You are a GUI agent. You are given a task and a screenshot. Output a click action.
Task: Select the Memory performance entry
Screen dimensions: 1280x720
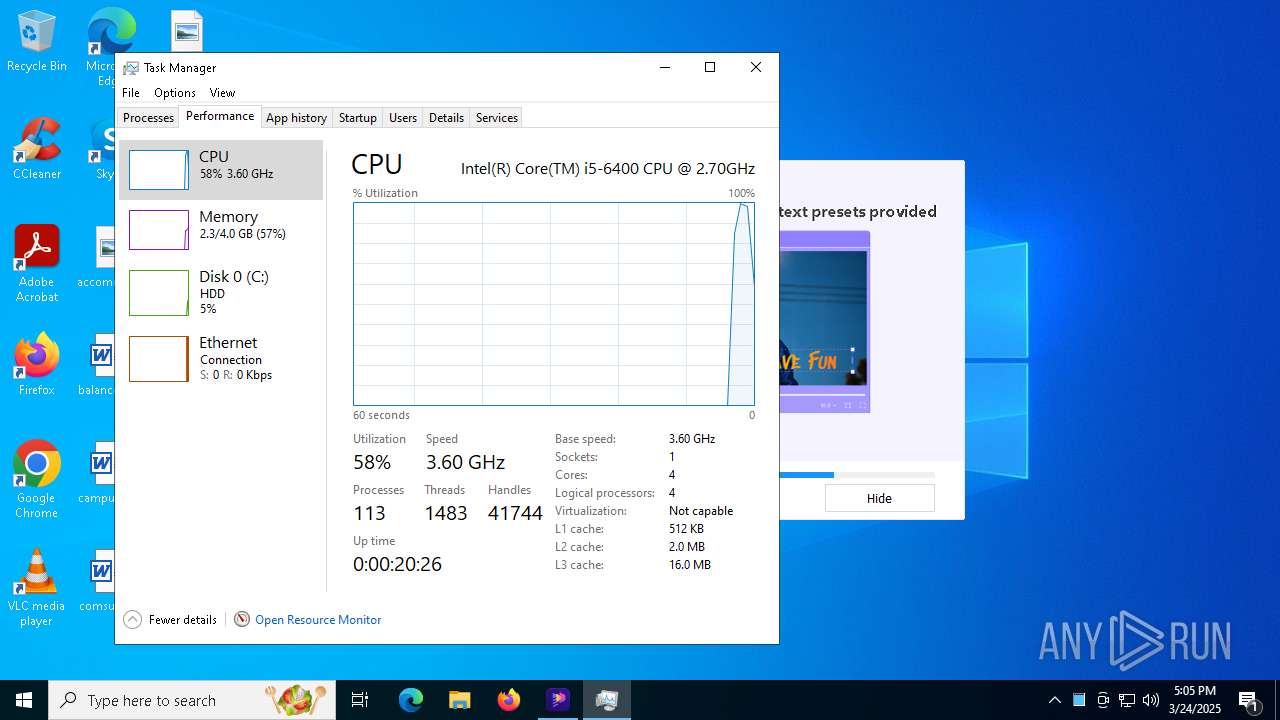pos(221,229)
